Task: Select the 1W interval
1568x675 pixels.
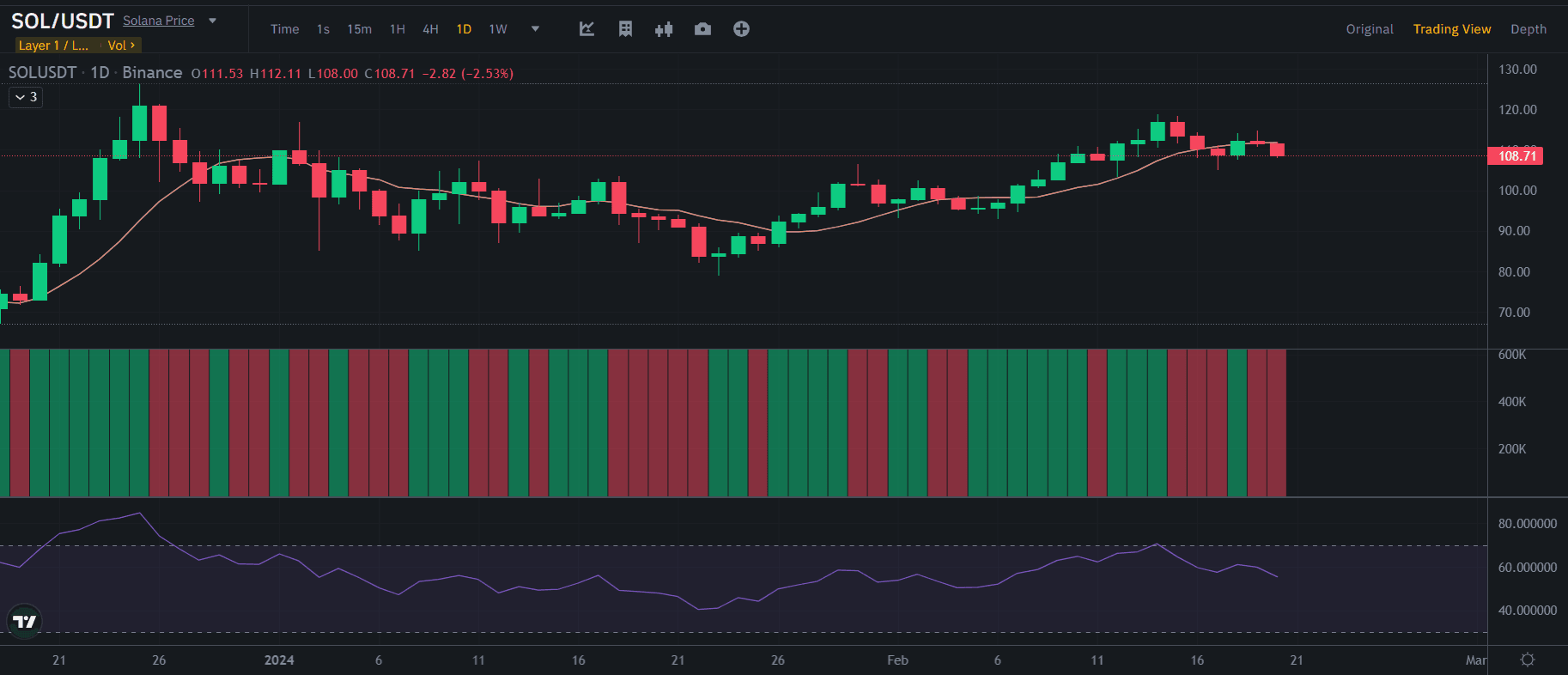Action: [498, 29]
